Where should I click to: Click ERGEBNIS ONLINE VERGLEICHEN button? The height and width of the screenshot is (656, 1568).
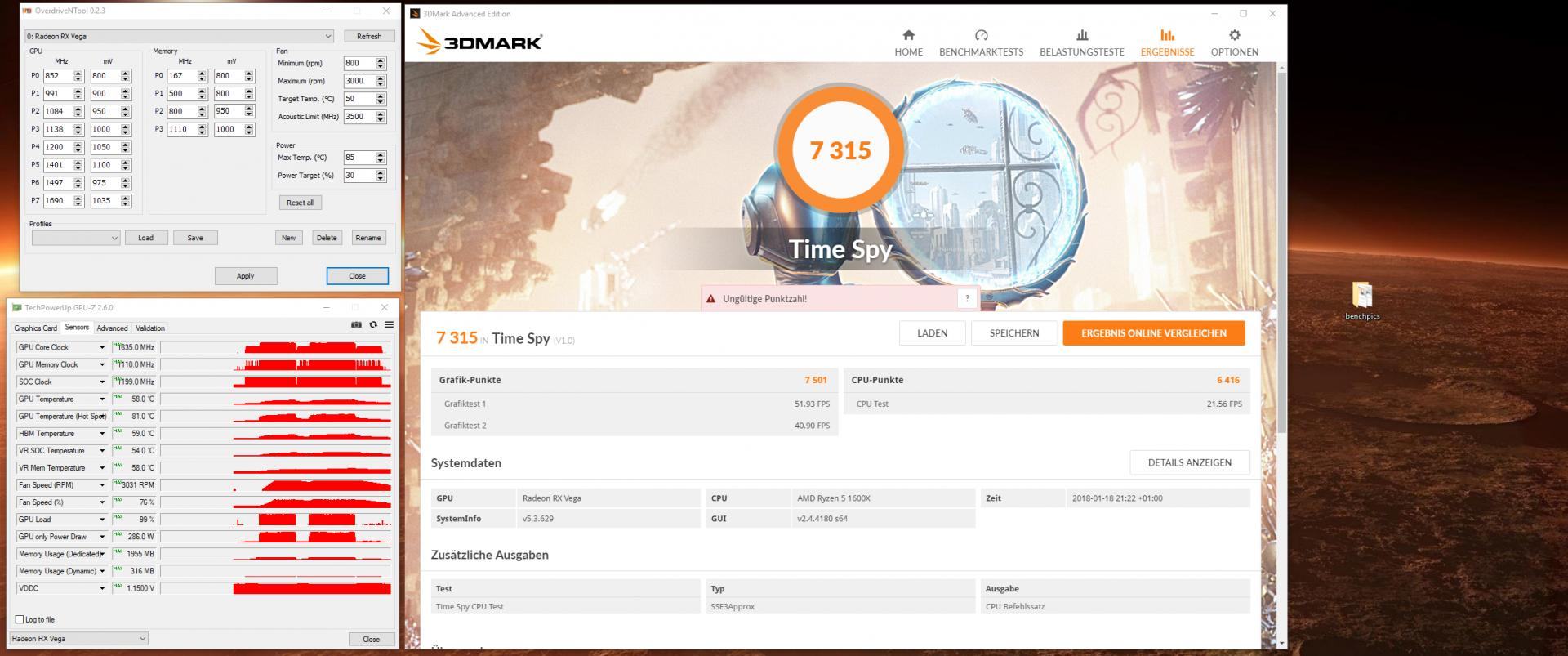point(1153,333)
